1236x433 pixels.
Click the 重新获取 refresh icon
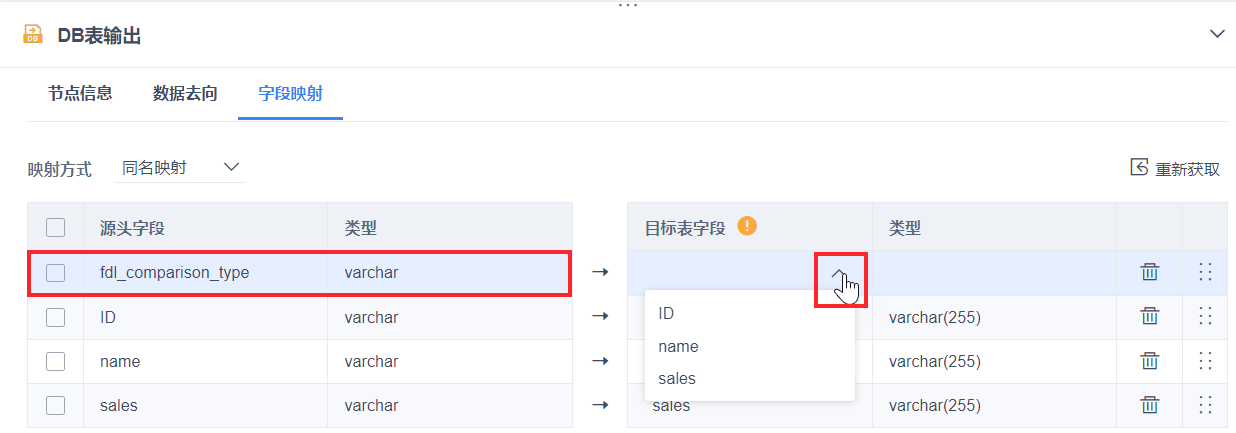(1139, 167)
